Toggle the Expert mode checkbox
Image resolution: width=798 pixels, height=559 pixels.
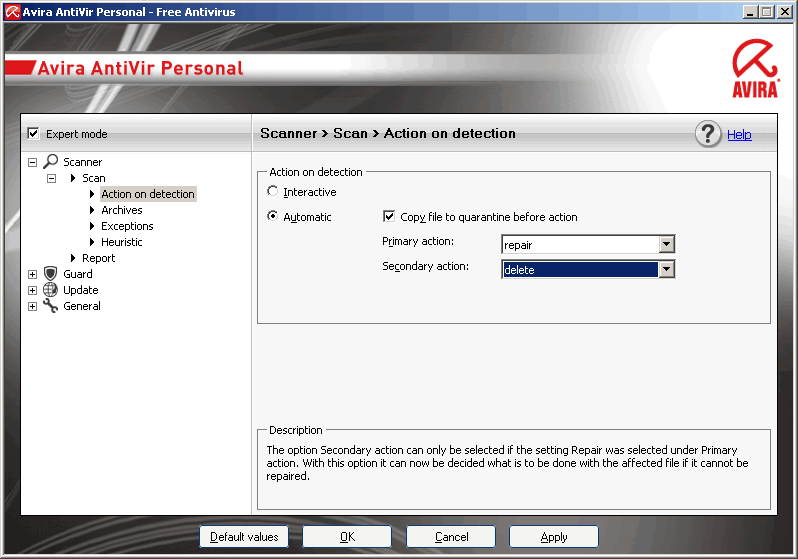(x=33, y=134)
